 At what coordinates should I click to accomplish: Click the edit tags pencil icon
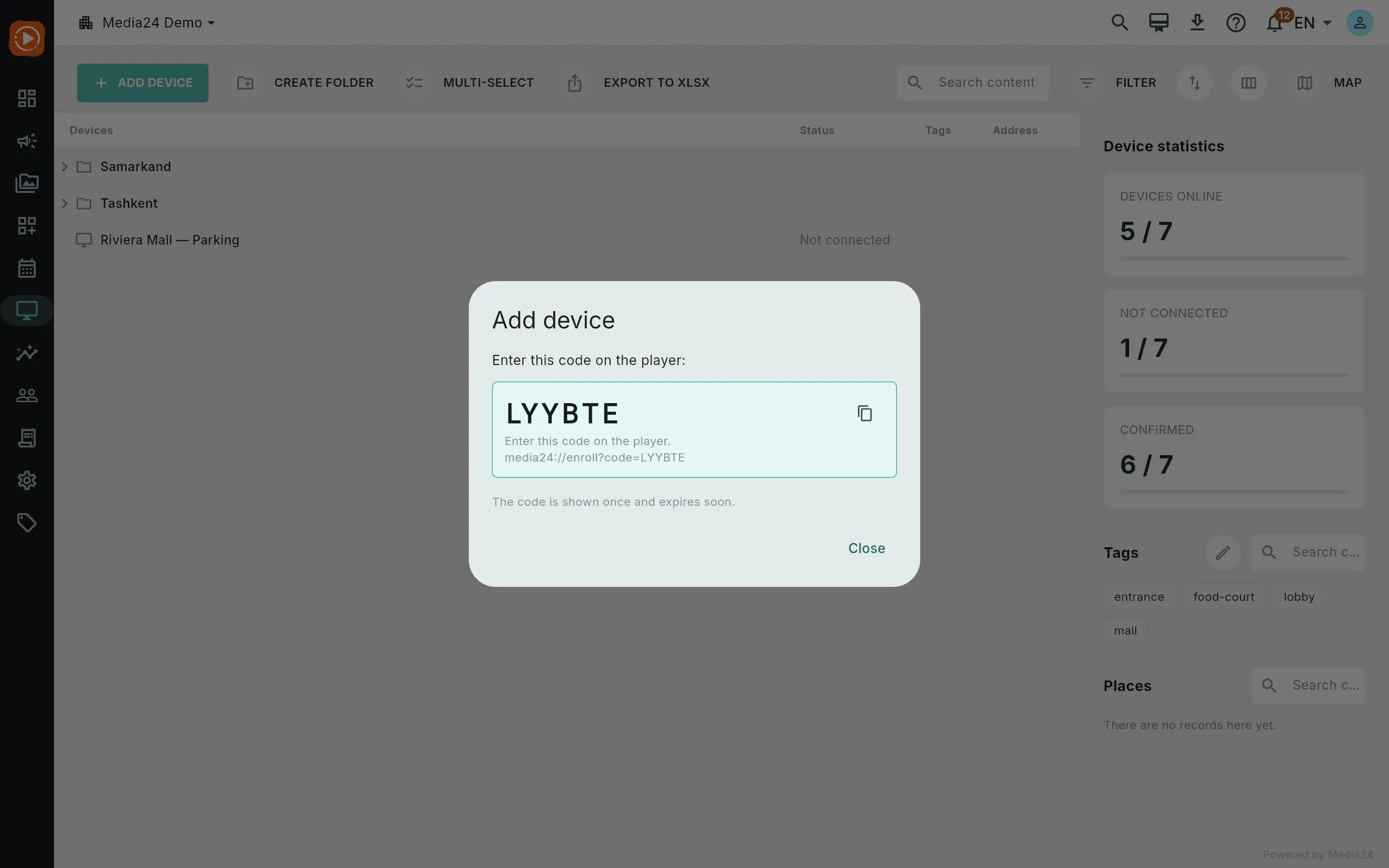pyautogui.click(x=1223, y=552)
